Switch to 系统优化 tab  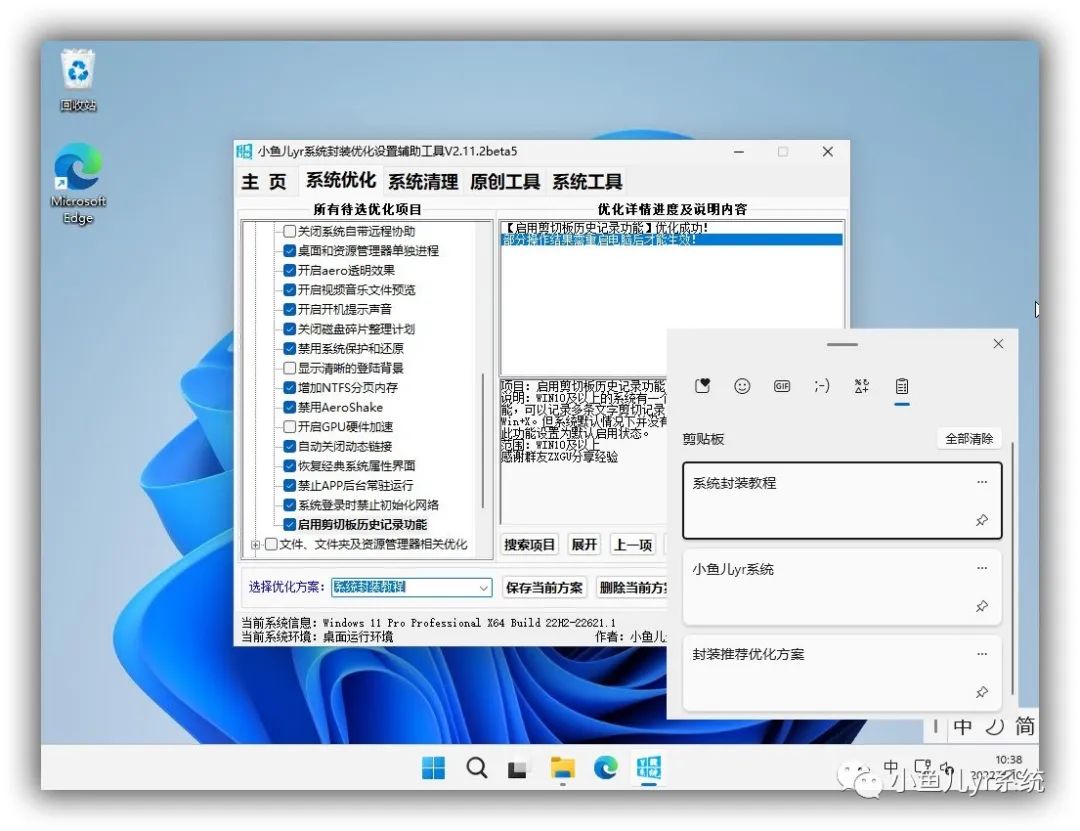(341, 181)
